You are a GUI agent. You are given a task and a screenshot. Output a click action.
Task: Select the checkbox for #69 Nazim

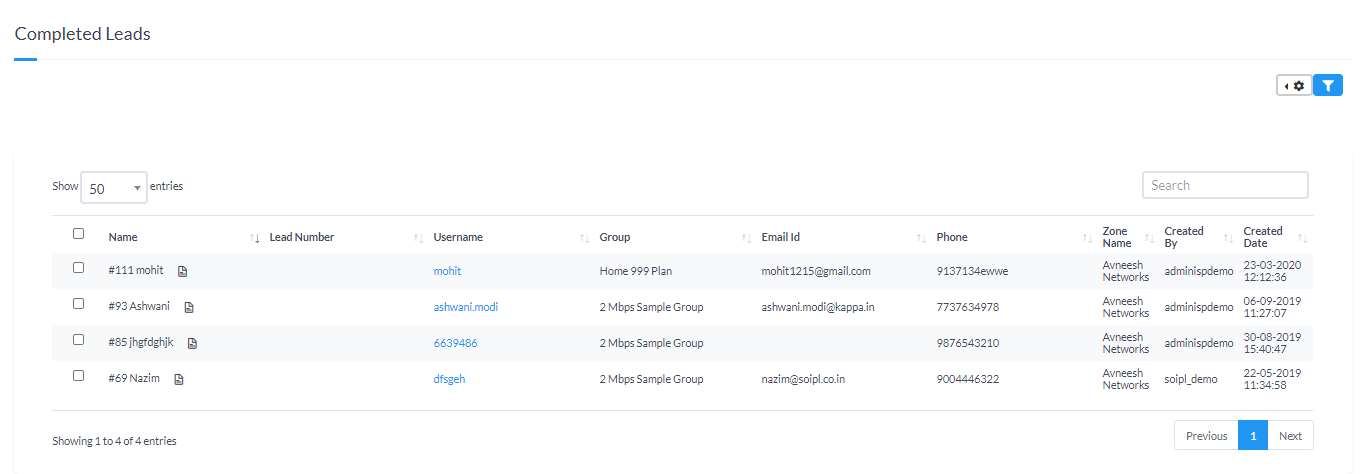pos(79,376)
